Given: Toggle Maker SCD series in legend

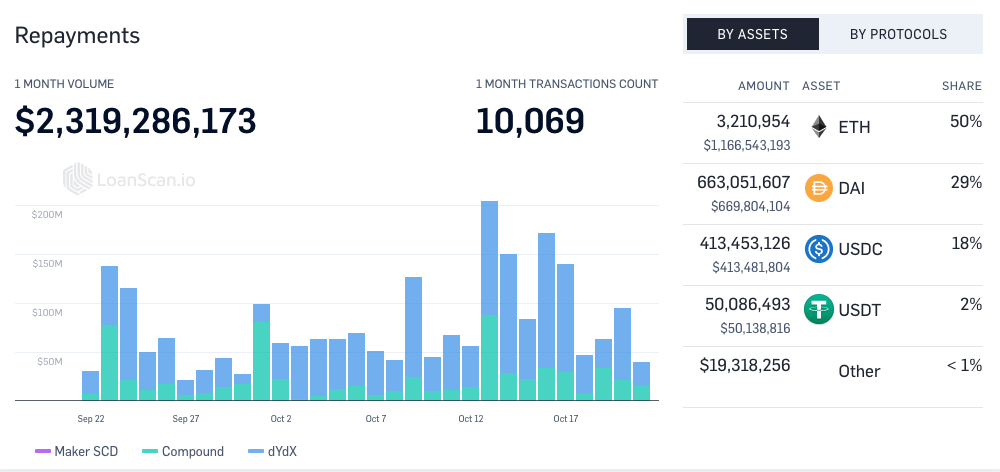Looking at the screenshot, I should coord(77,452).
